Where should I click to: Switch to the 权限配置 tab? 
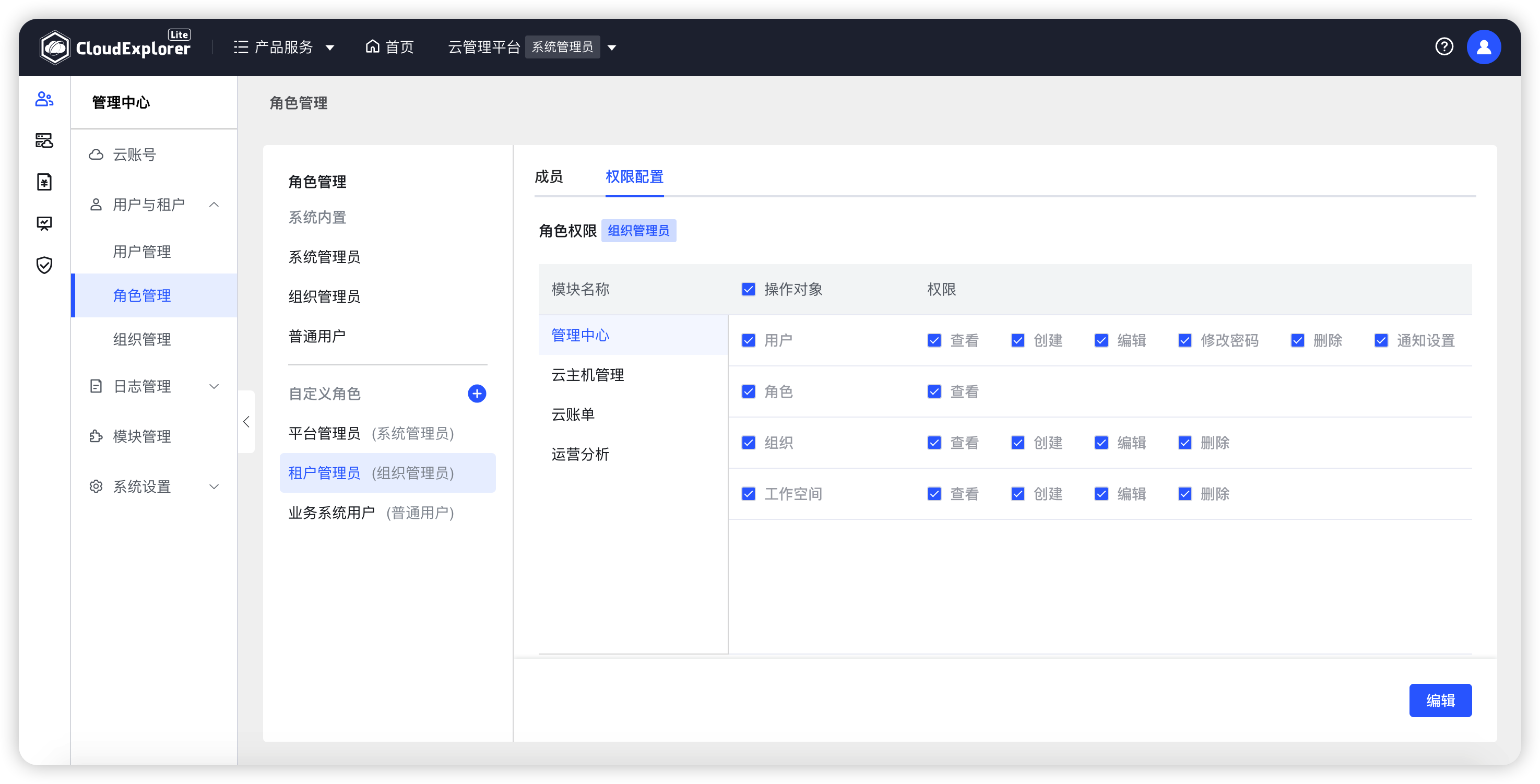coord(634,177)
